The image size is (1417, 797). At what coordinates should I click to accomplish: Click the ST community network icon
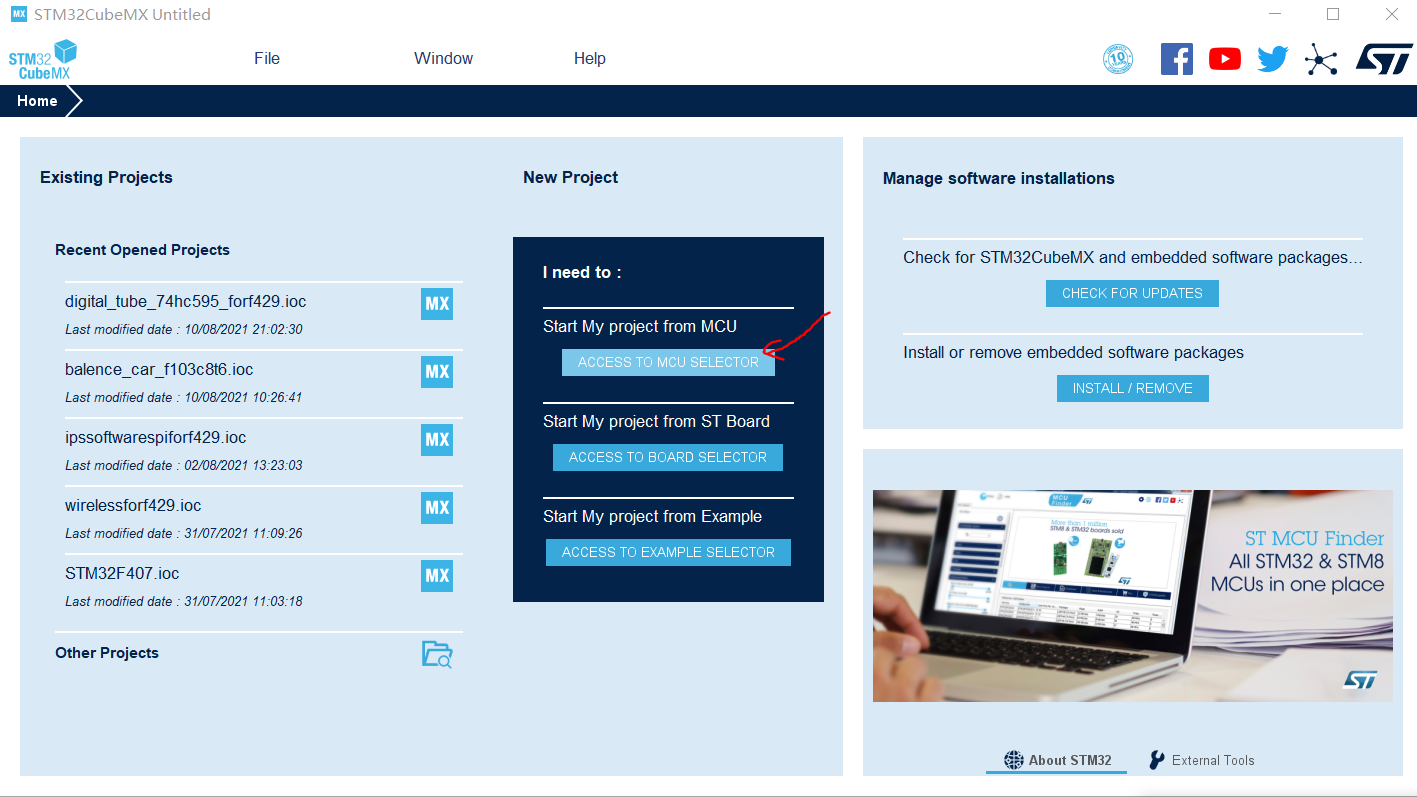pyautogui.click(x=1321, y=60)
